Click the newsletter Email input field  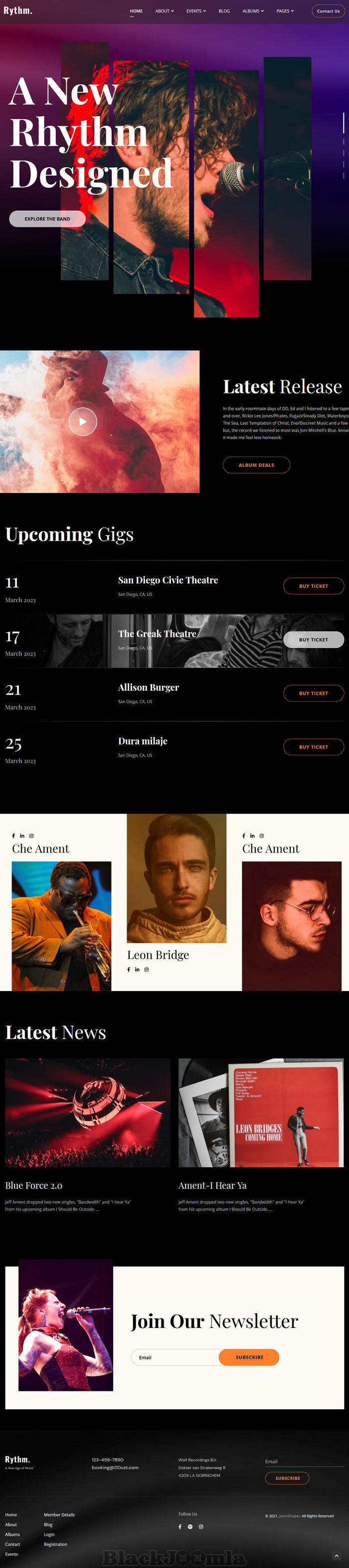click(175, 1357)
